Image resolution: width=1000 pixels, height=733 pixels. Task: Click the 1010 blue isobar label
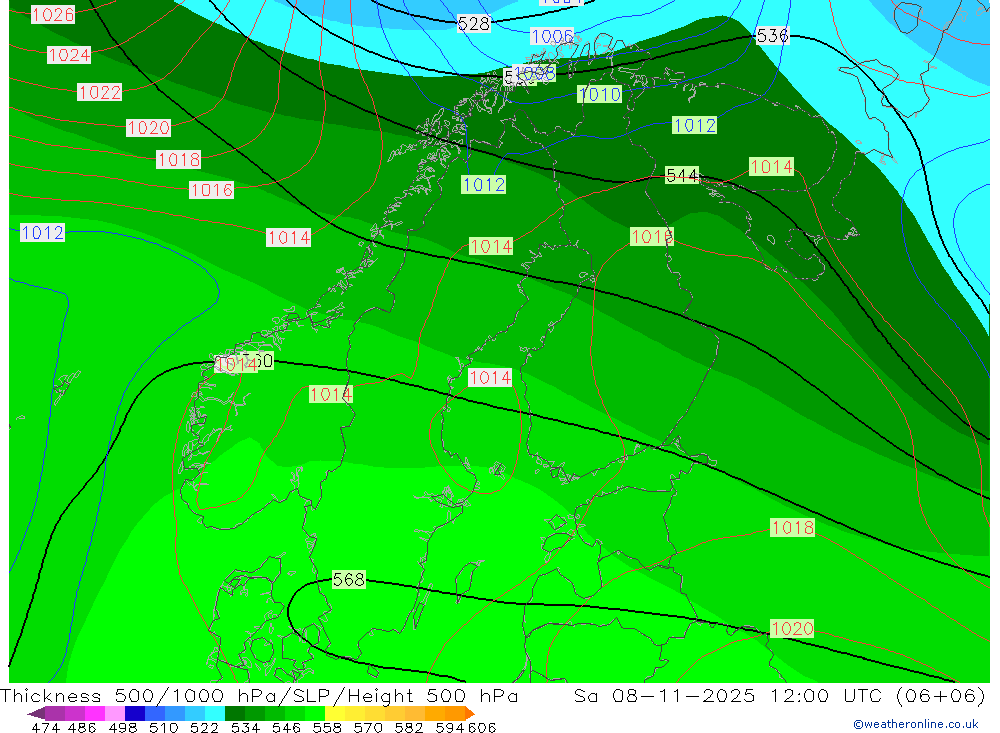click(x=599, y=94)
